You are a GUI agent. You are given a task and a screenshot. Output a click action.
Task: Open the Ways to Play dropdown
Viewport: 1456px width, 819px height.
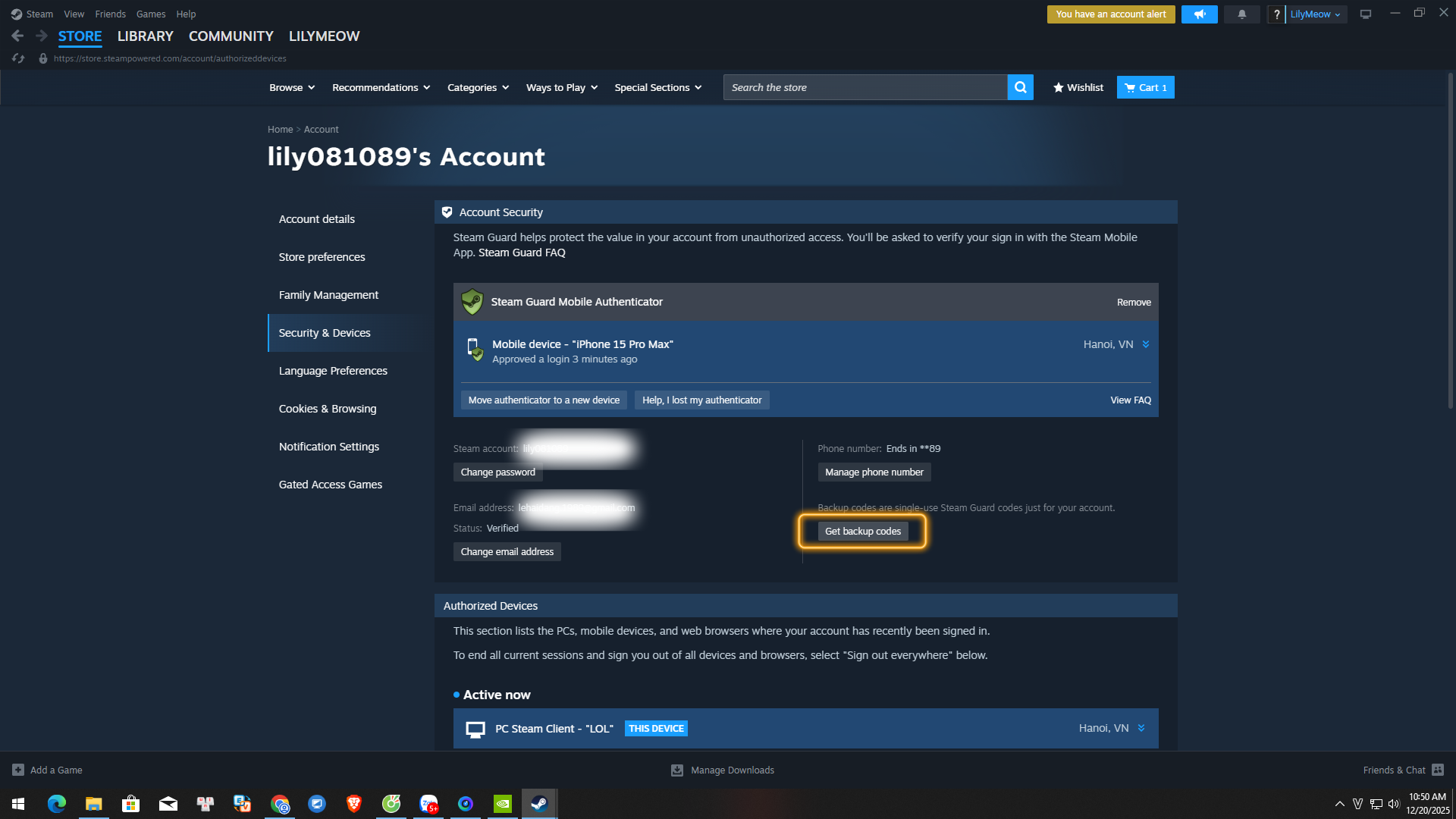tap(562, 87)
